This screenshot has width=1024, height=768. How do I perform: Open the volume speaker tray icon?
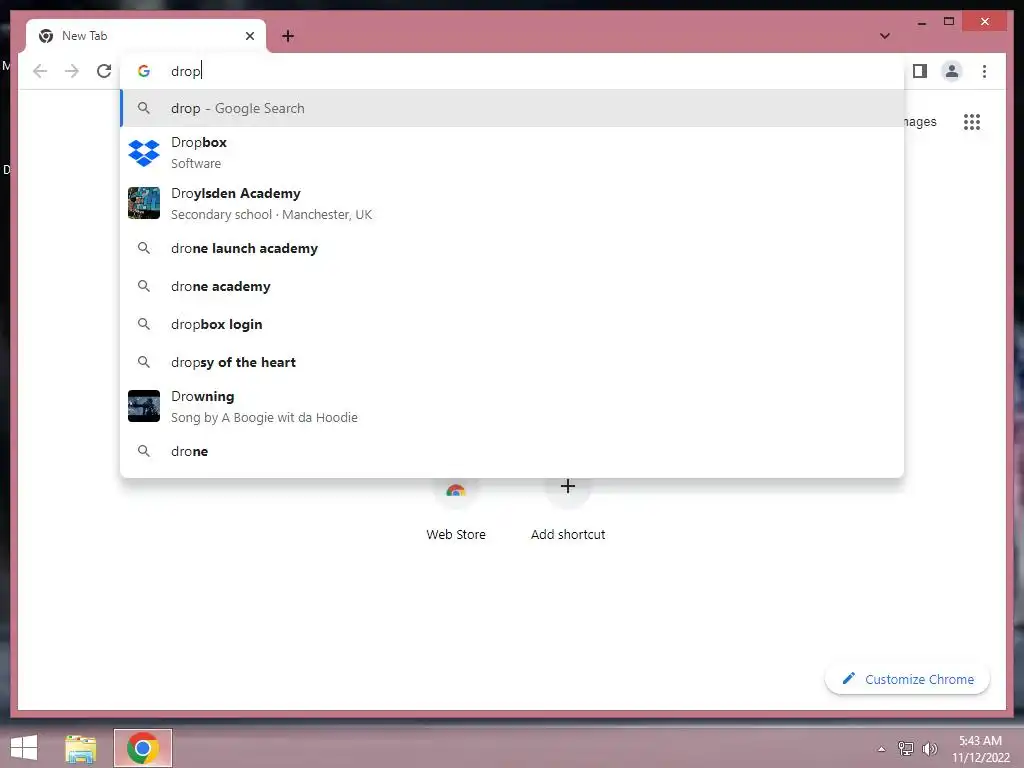(x=929, y=748)
